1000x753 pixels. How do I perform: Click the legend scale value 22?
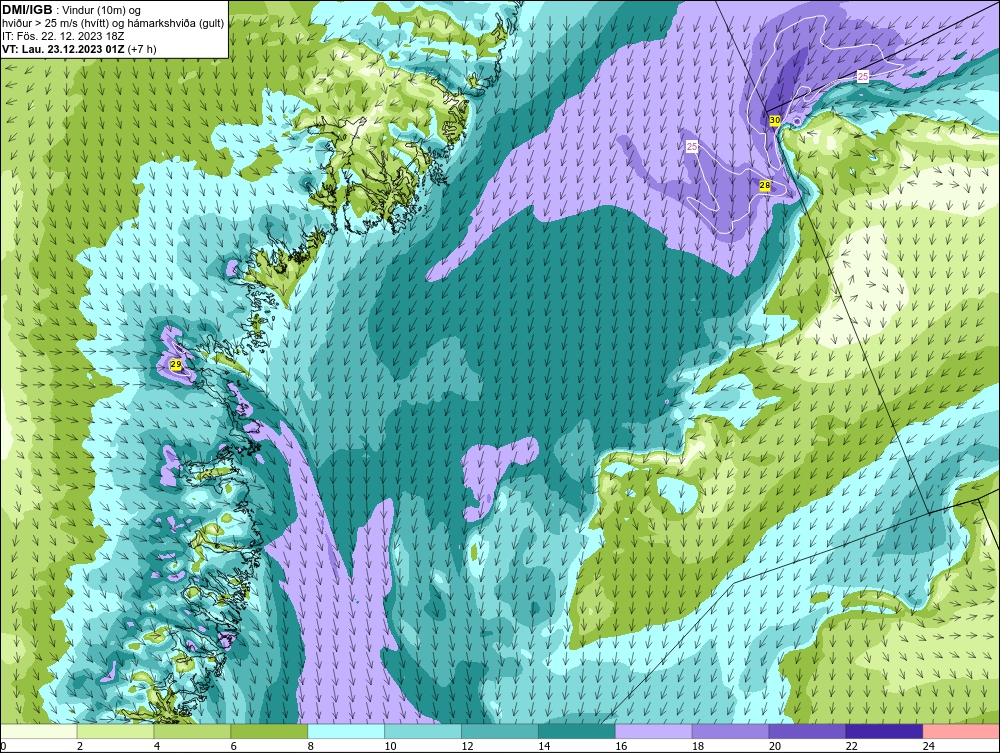851,746
